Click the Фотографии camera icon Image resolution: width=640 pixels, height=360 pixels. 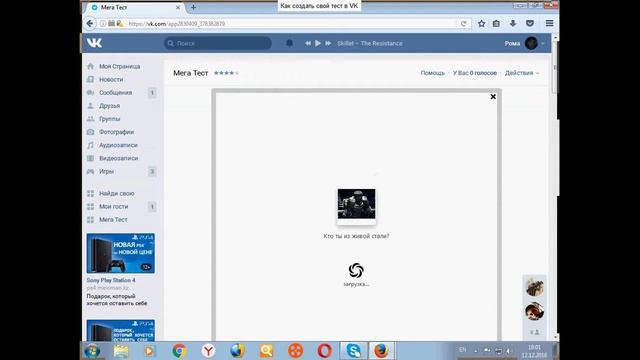[91, 132]
